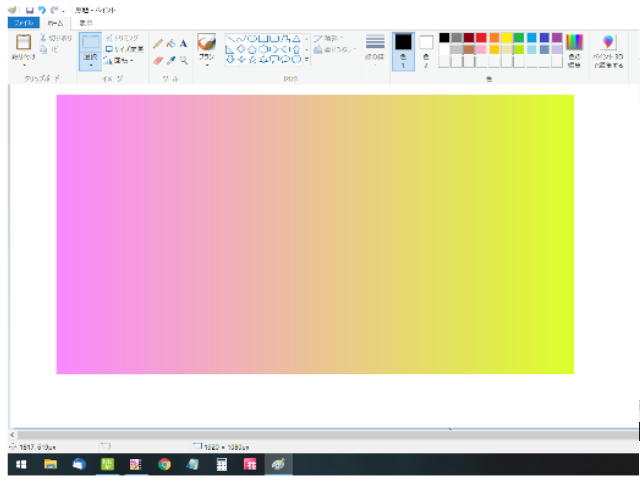Choose the Curve shape in shapes gallery
The width and height of the screenshot is (640, 480).
[242, 39]
